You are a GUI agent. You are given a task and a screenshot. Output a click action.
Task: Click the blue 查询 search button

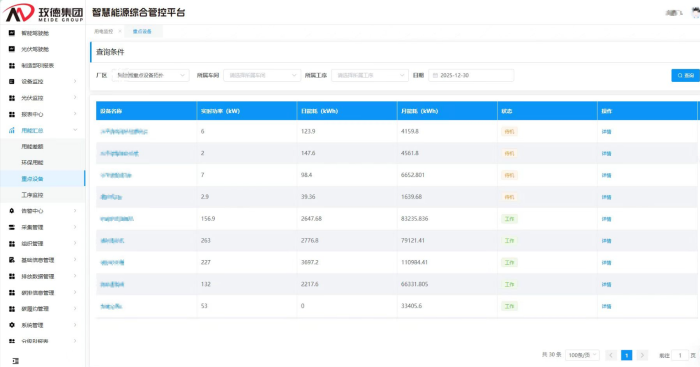pyautogui.click(x=685, y=75)
